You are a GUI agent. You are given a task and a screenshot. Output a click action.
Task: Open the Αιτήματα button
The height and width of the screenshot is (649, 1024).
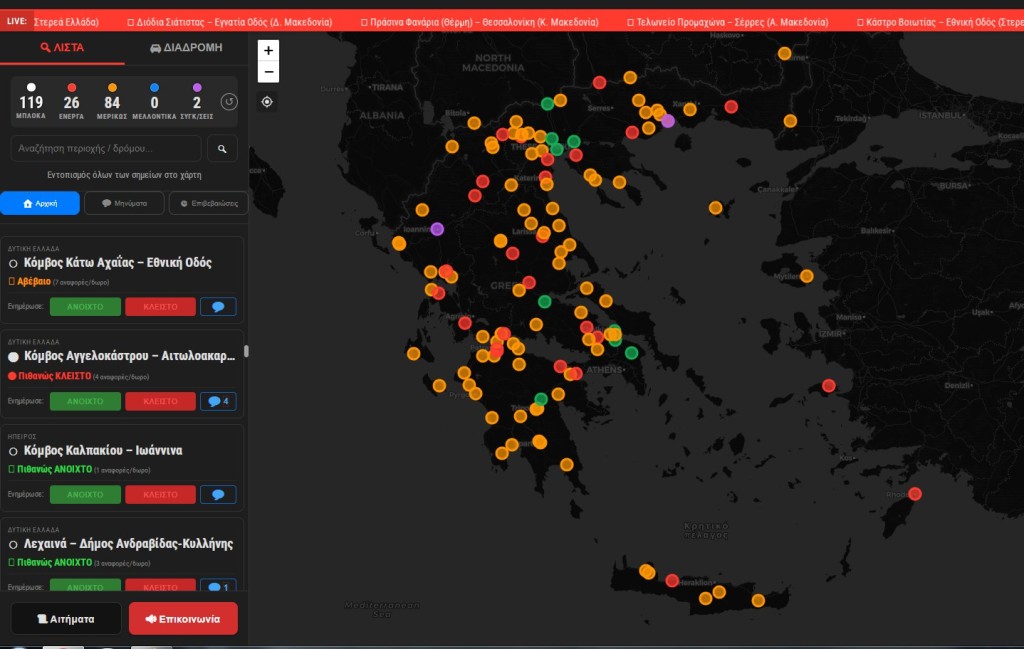(x=66, y=619)
